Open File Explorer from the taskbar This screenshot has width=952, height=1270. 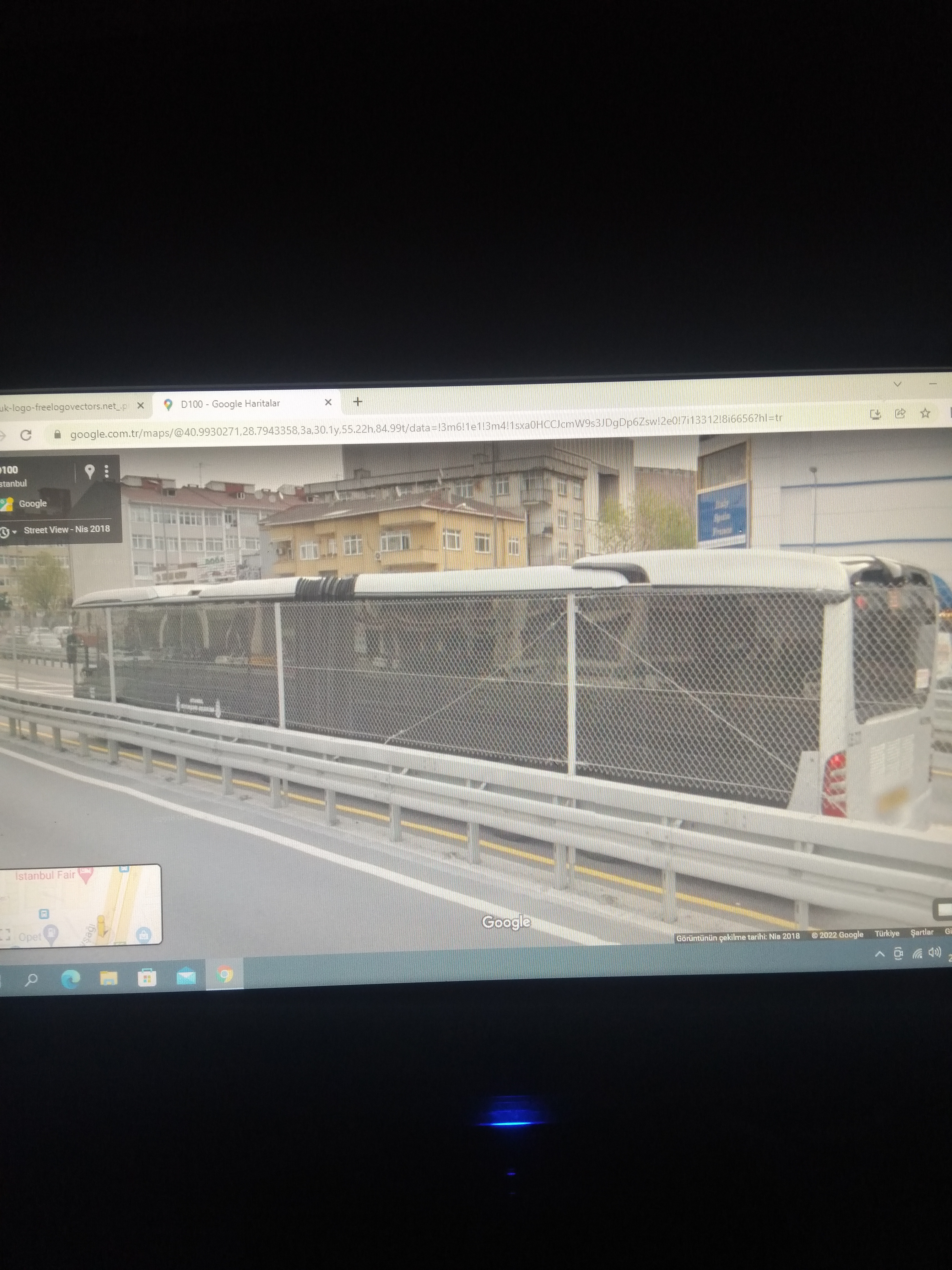tap(109, 978)
